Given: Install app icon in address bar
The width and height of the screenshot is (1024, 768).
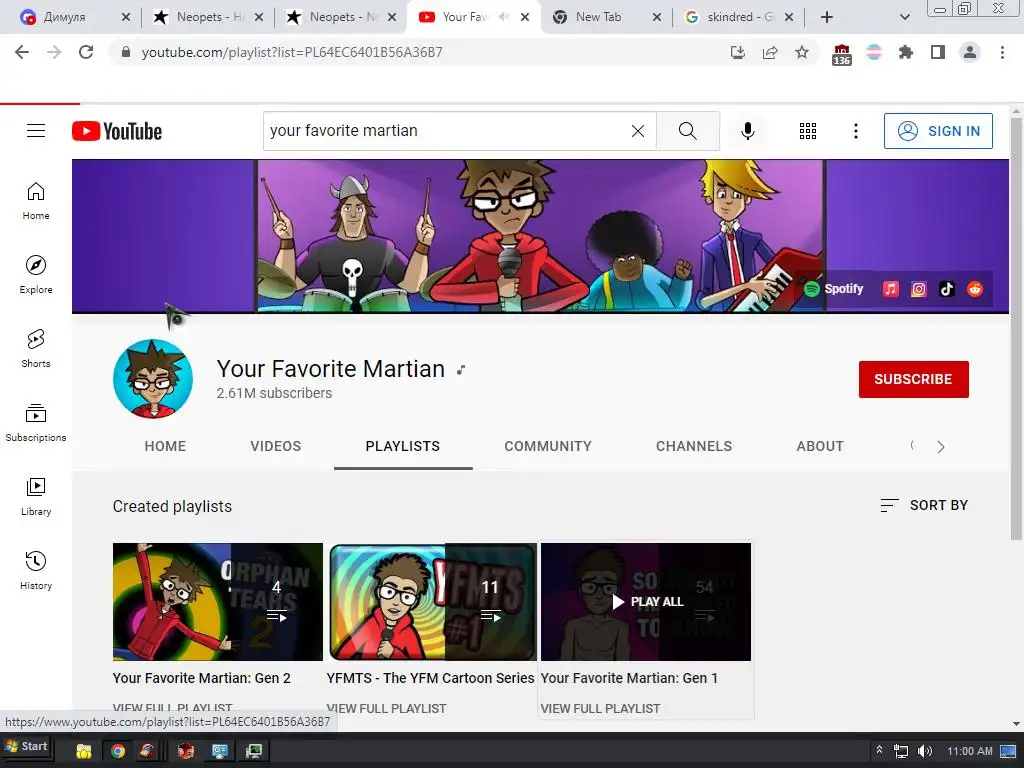Looking at the screenshot, I should click(x=738, y=52).
